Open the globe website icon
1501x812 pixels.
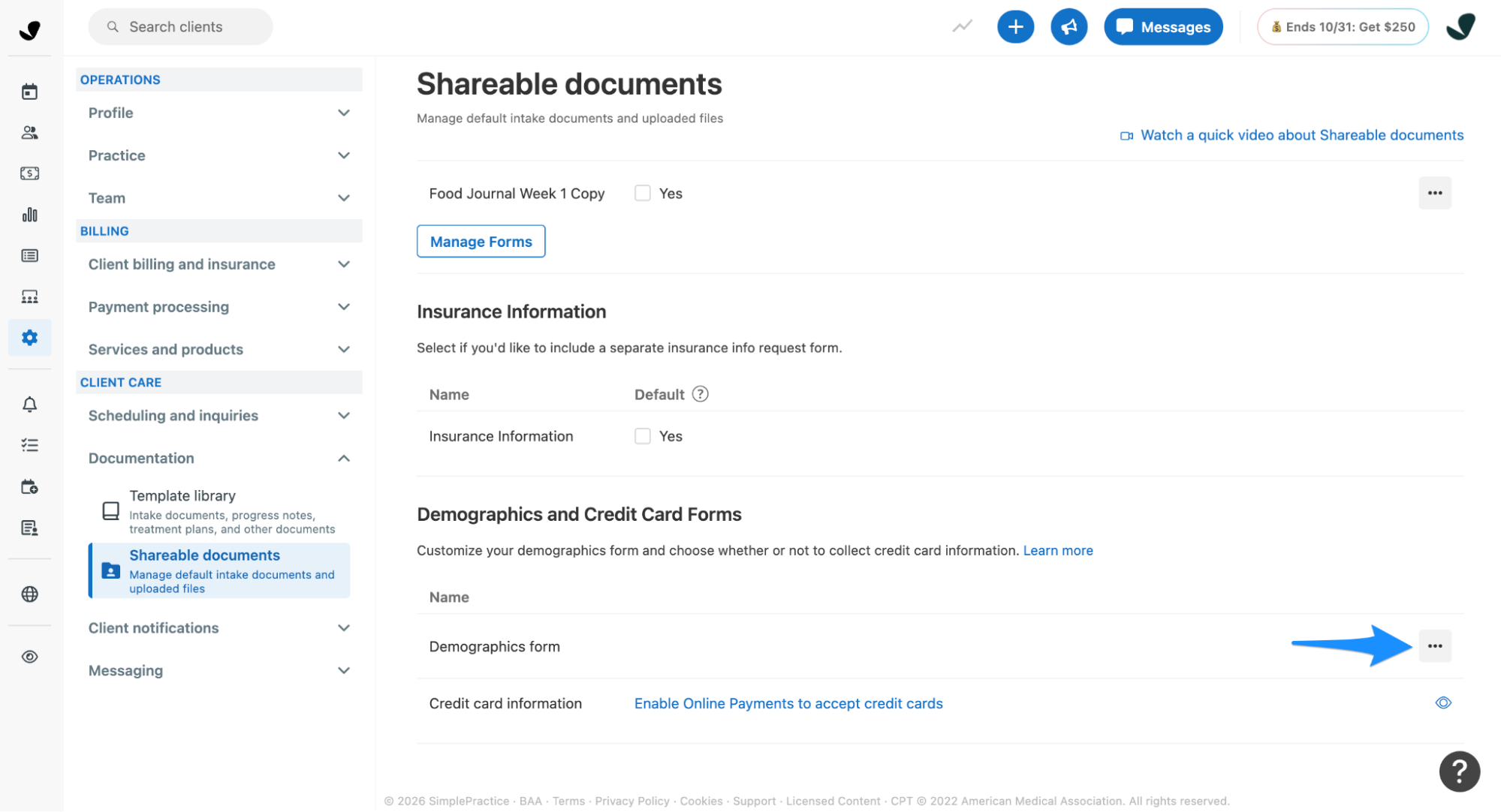pyautogui.click(x=29, y=594)
